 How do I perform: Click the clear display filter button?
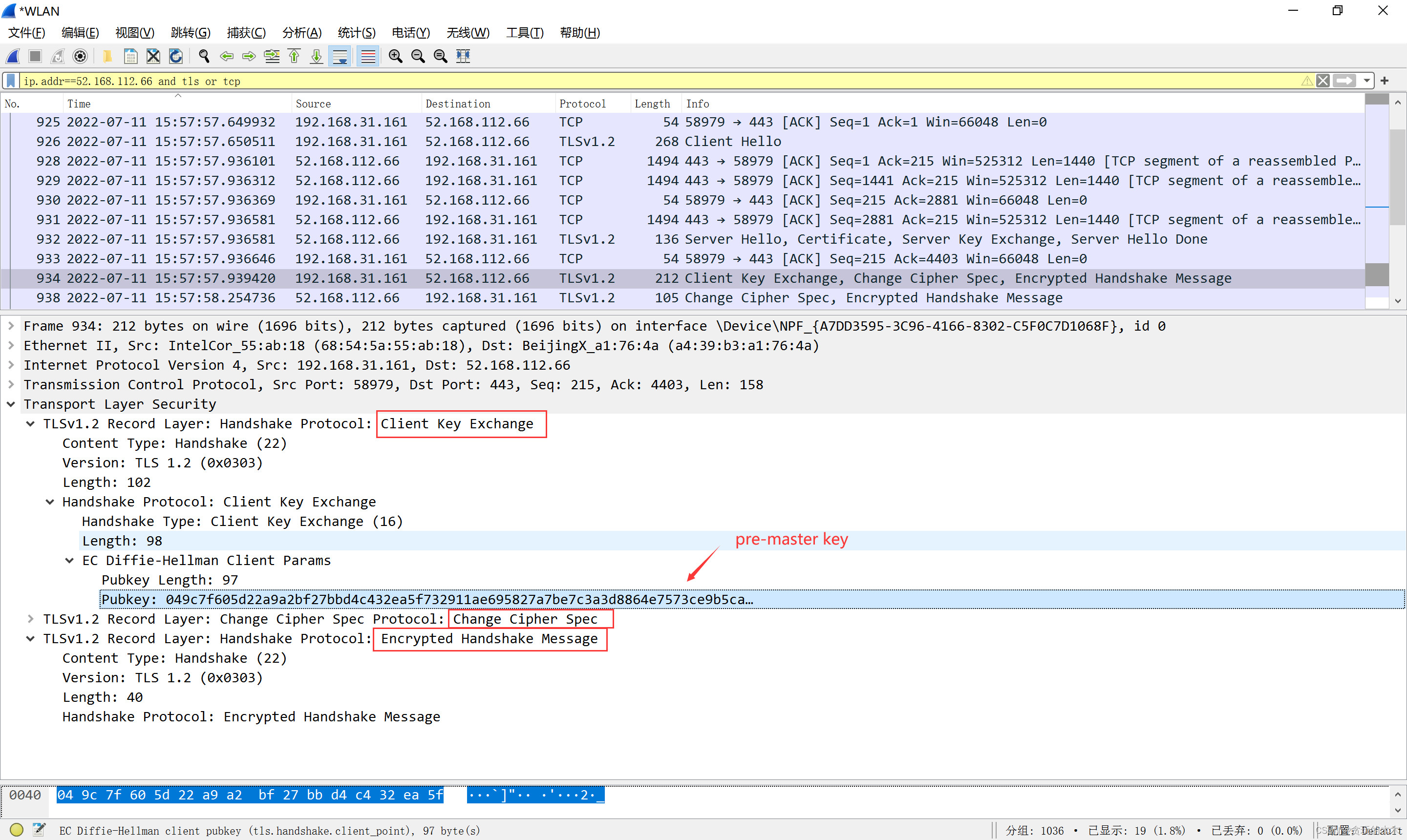1324,81
